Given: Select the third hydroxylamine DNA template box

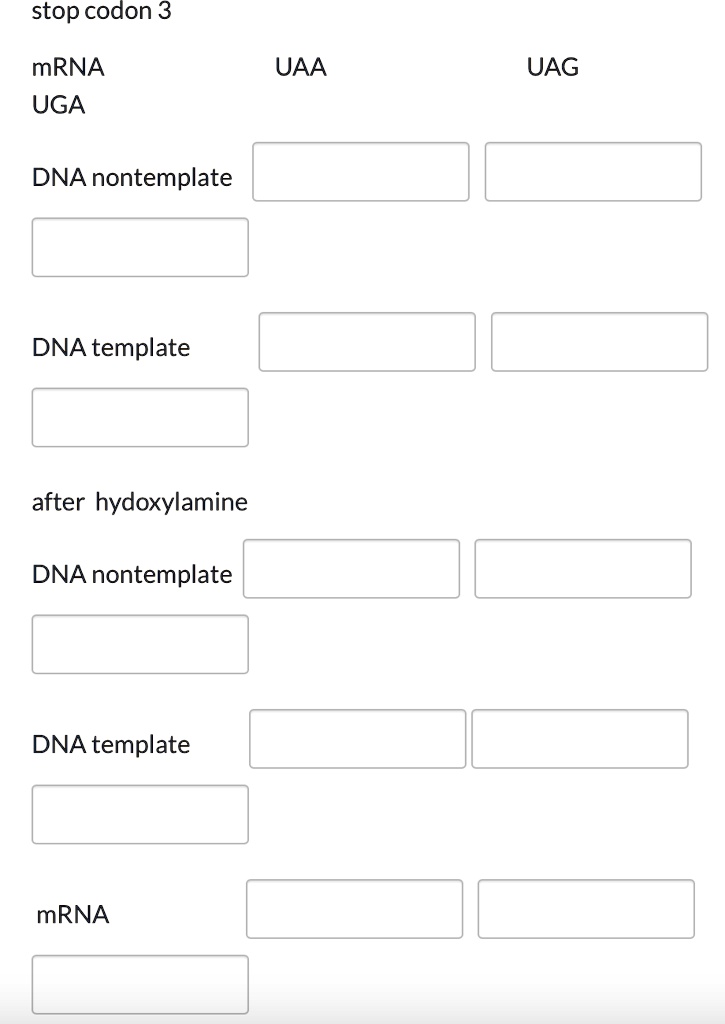Looking at the screenshot, I should [x=139, y=814].
